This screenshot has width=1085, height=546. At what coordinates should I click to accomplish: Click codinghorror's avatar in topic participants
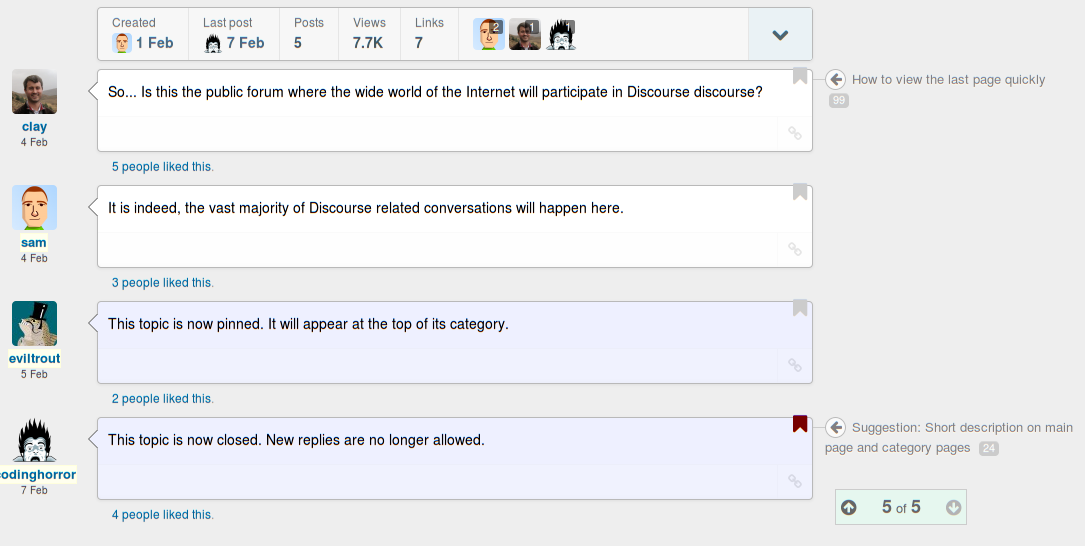(x=561, y=34)
